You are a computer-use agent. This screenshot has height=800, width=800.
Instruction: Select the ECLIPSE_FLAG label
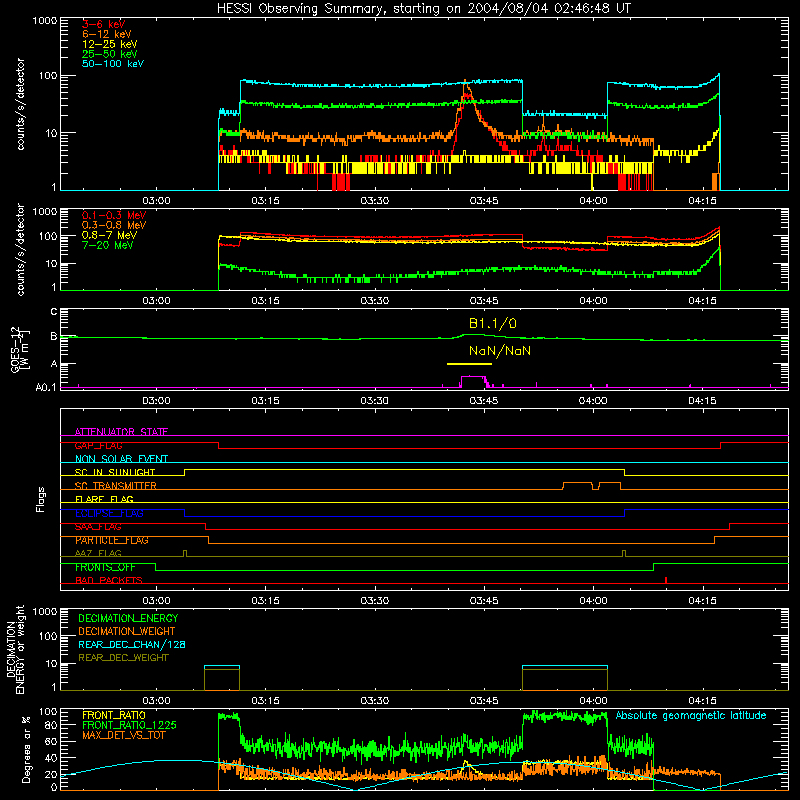tap(109, 513)
